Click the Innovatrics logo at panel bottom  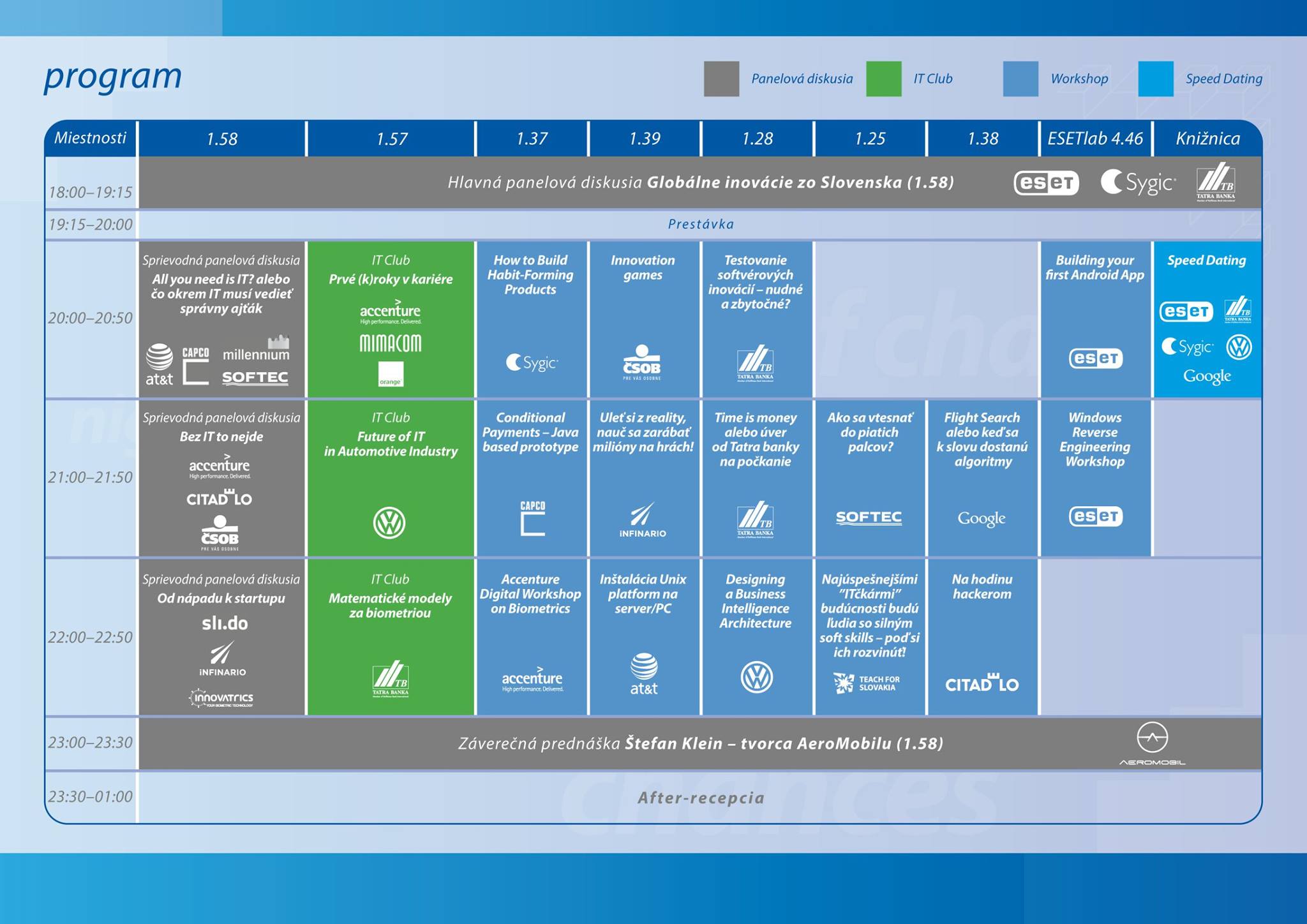point(222,698)
